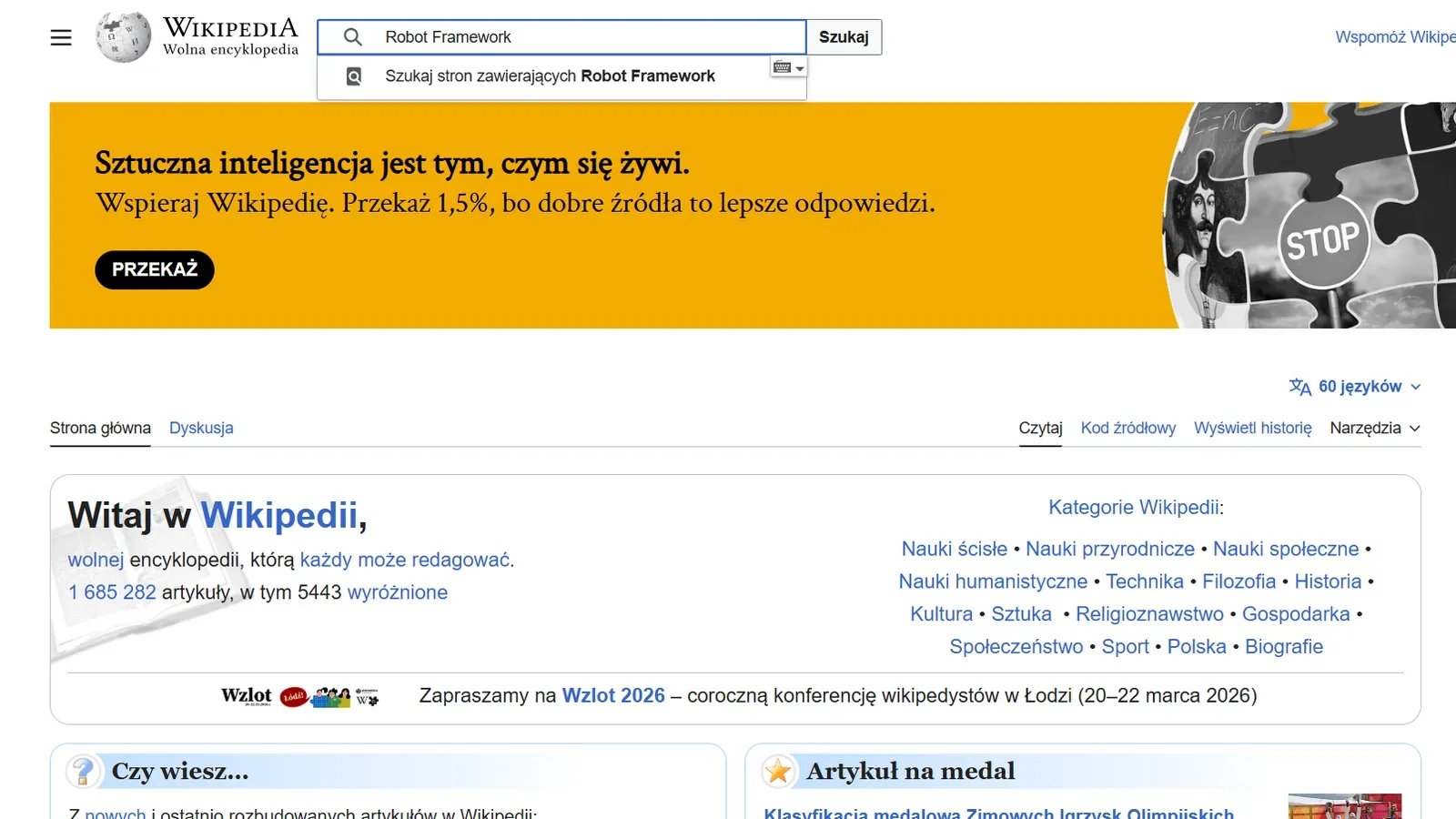Viewport: 1456px width, 819px height.
Task: Open the Wspomóż Wikipedię link
Action: 1395,37
